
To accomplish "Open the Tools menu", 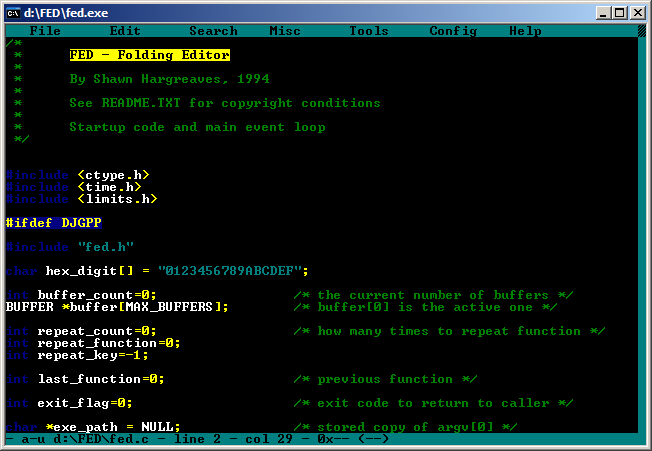I will click(x=369, y=31).
